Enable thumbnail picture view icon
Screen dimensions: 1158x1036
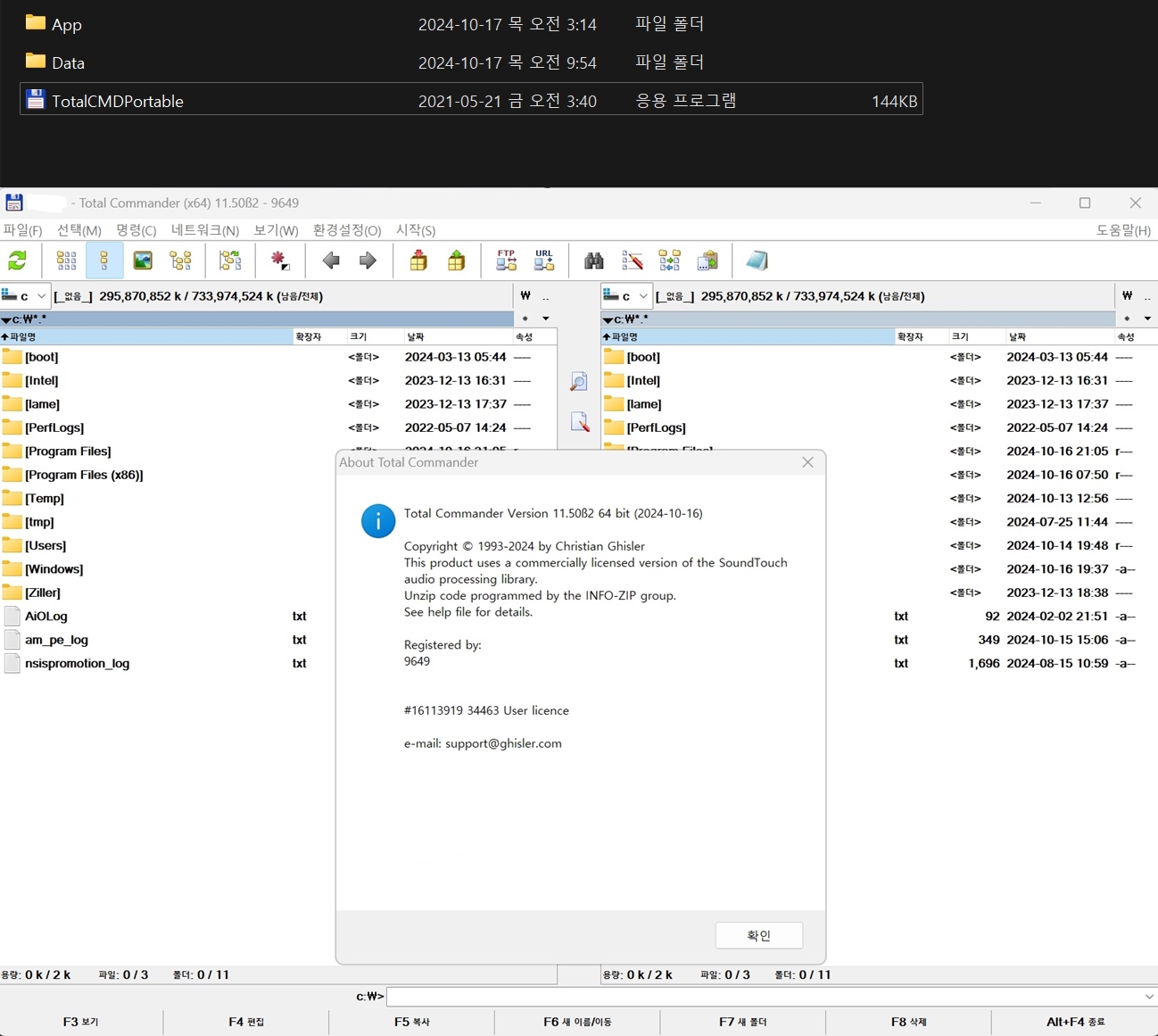point(143,261)
